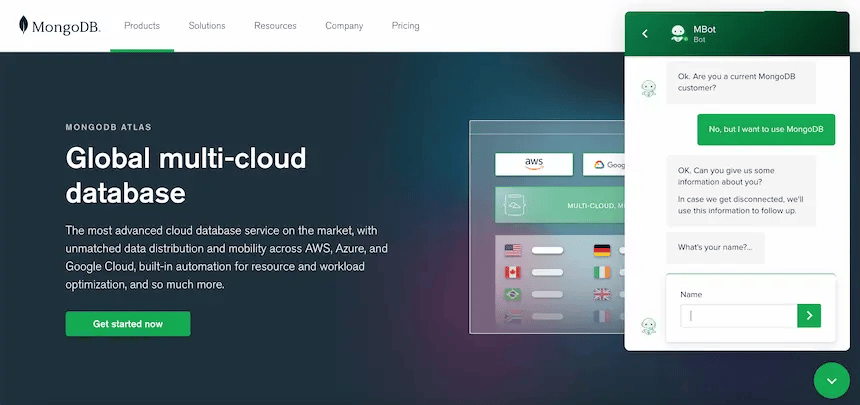The image size is (860, 405).
Task: Open the Resources menu
Action: (x=275, y=26)
